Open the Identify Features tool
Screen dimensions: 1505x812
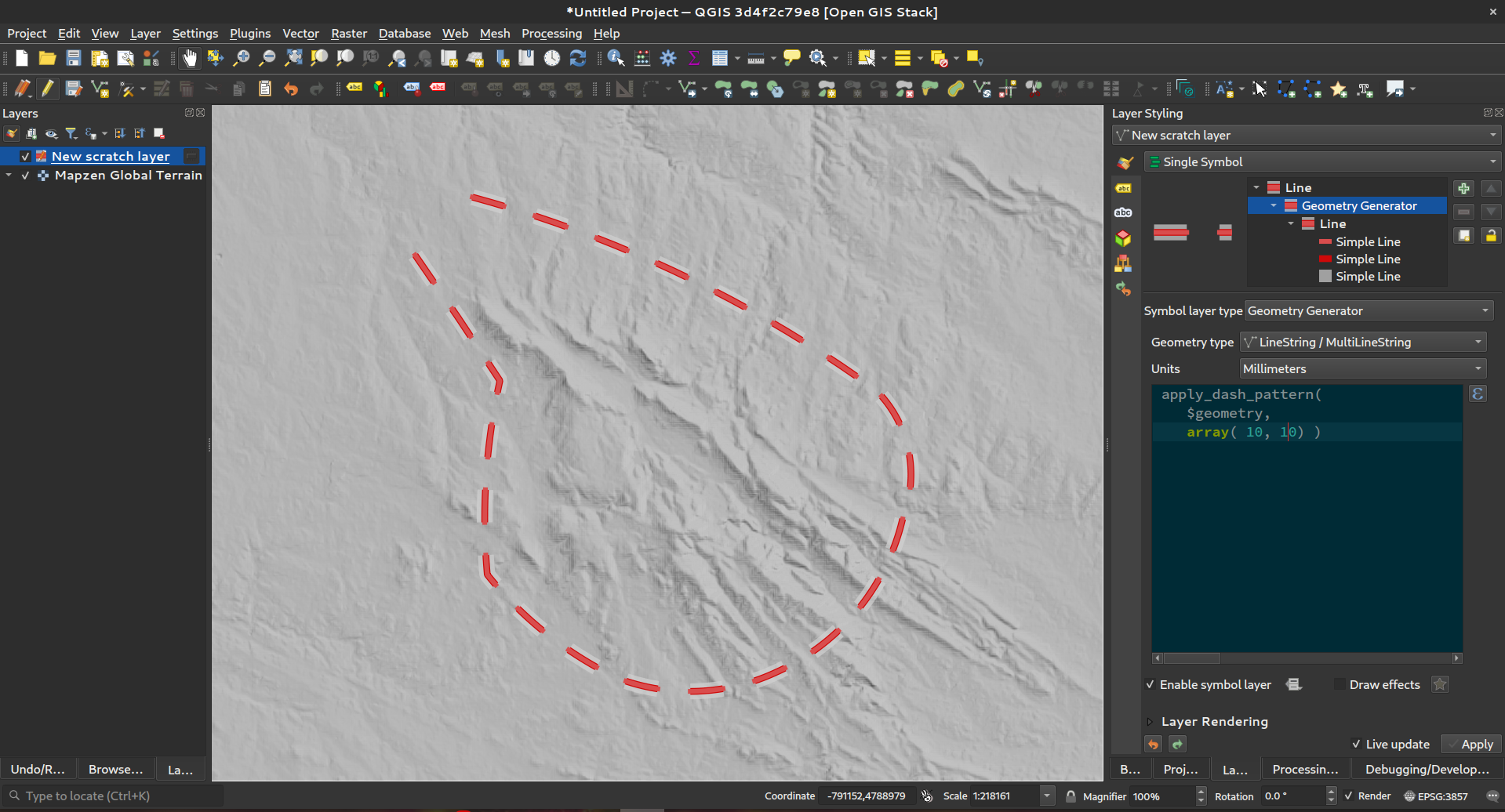click(616, 59)
